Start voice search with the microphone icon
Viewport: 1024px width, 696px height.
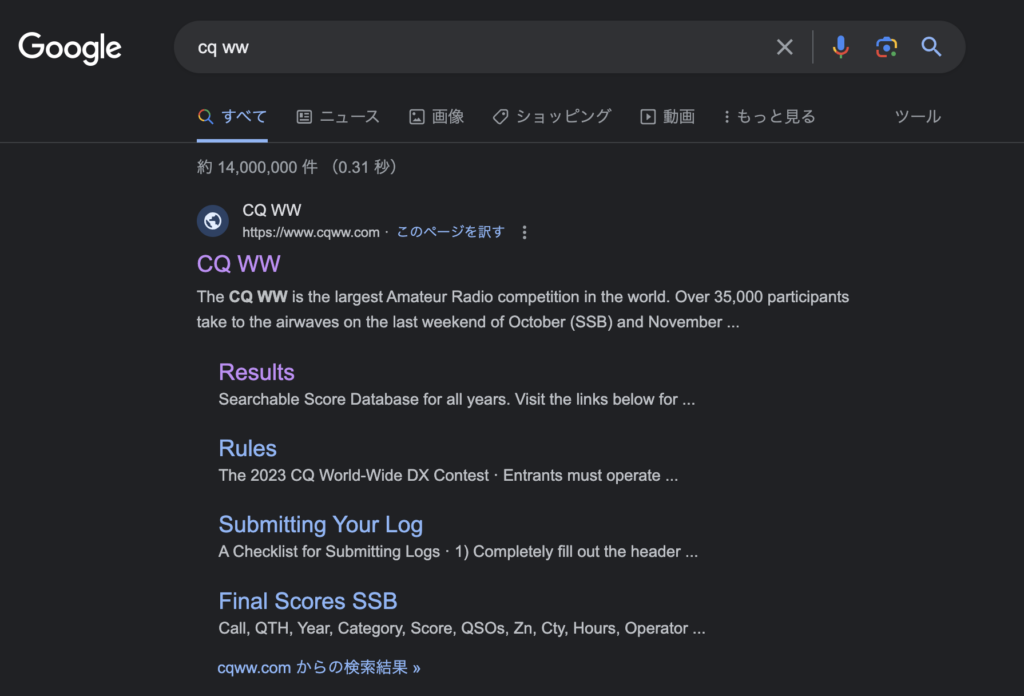[x=840, y=47]
